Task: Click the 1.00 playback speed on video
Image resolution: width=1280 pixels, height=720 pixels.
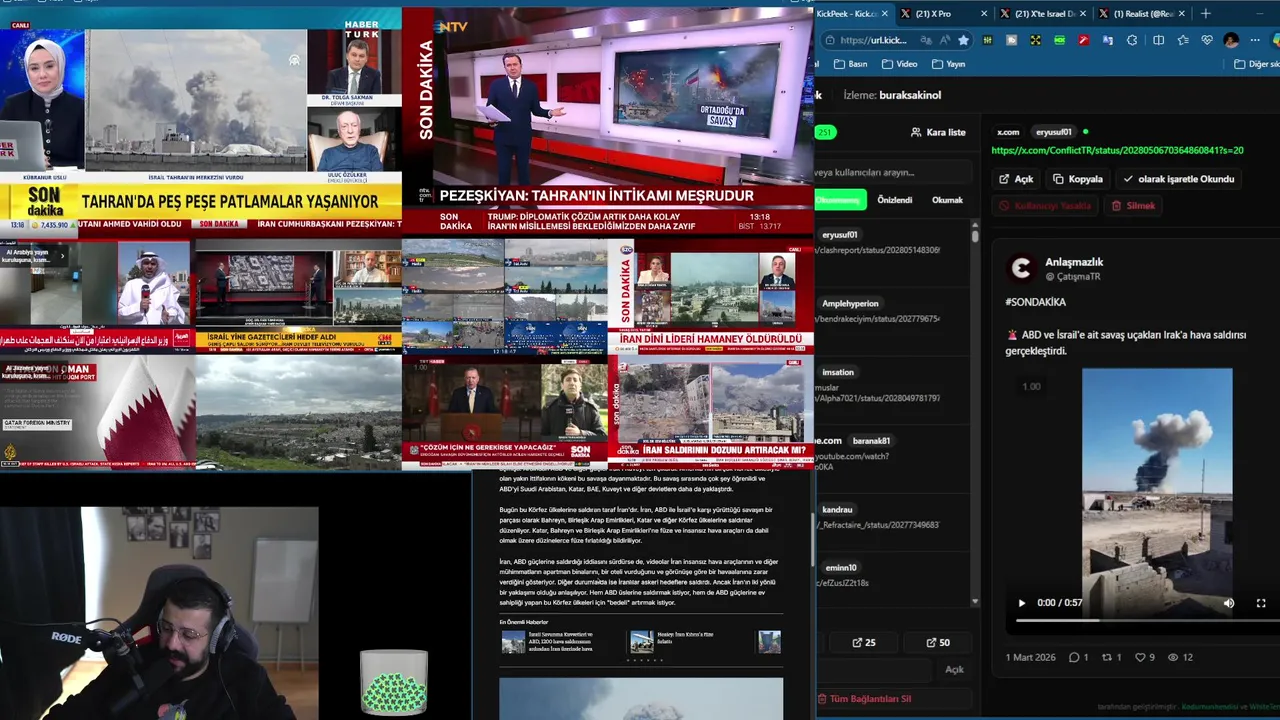Action: point(1031,386)
